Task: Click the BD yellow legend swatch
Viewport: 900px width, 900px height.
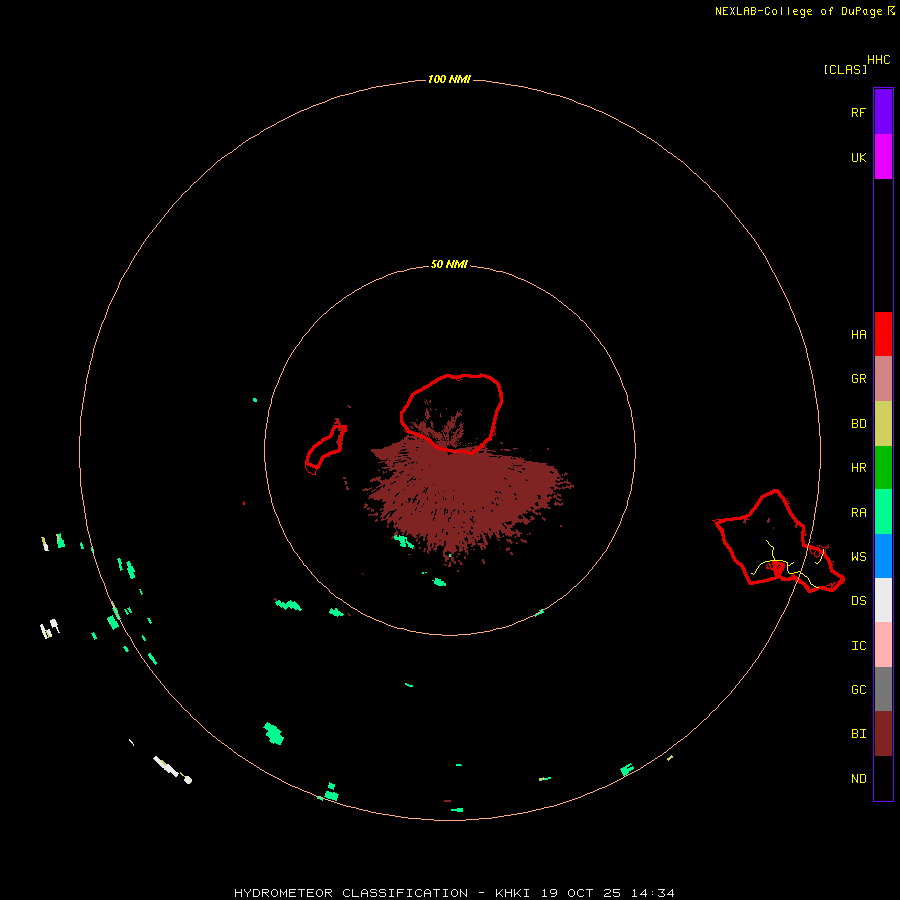Action: point(883,423)
